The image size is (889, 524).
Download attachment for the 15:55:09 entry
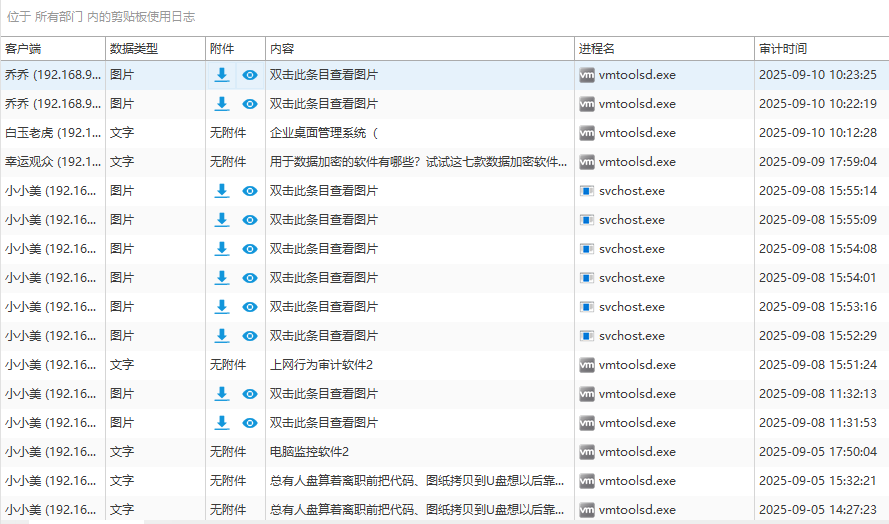(222, 220)
